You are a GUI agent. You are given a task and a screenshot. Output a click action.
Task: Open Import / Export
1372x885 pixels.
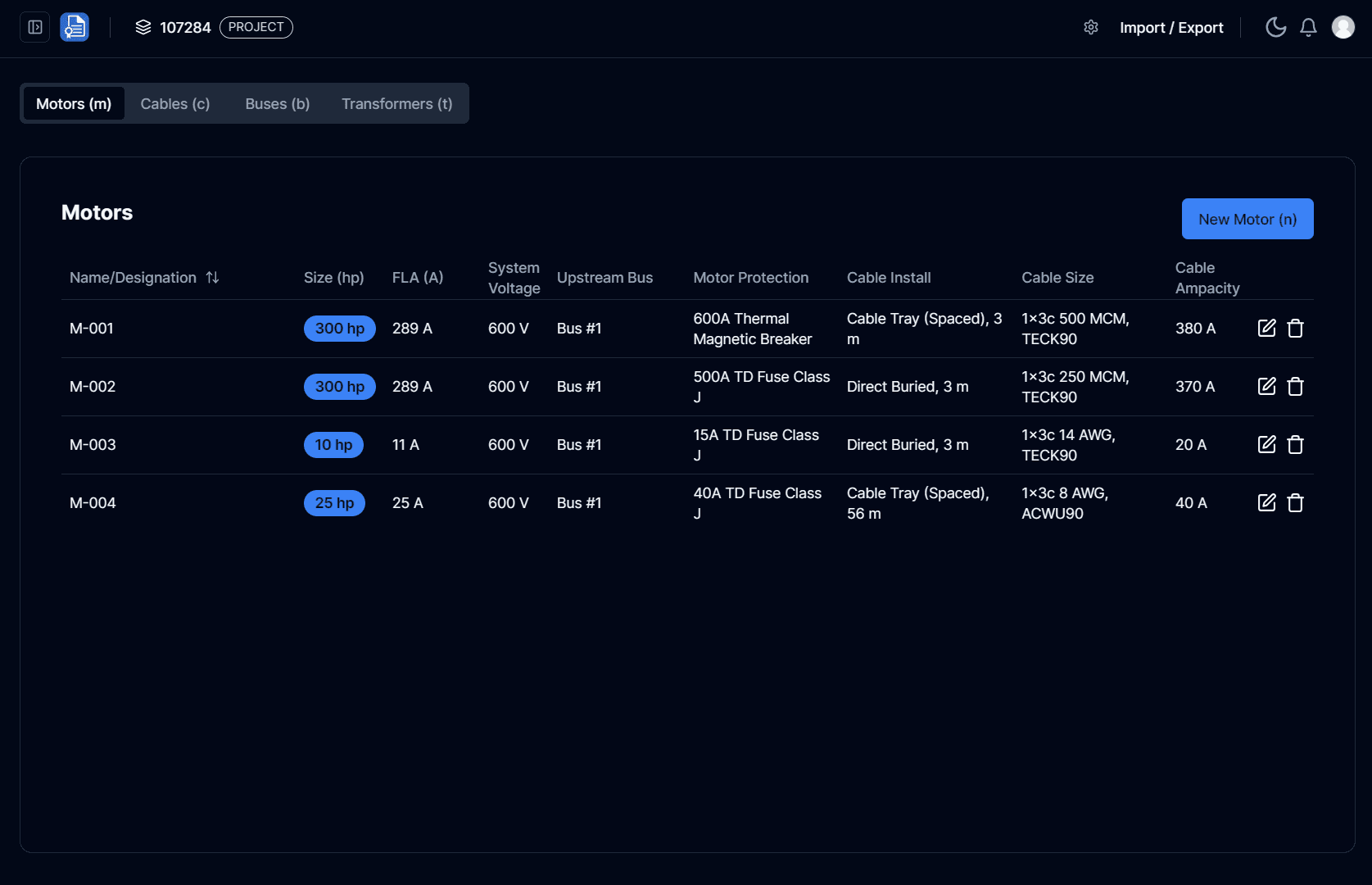(1171, 28)
